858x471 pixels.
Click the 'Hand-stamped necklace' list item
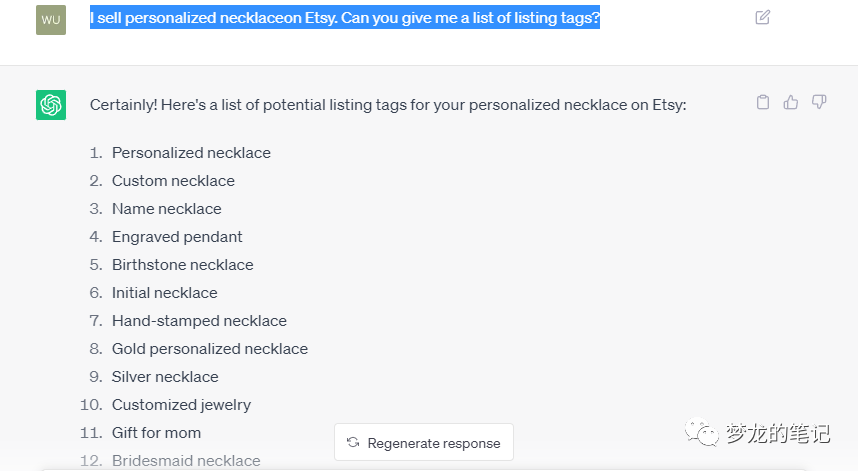[199, 321]
